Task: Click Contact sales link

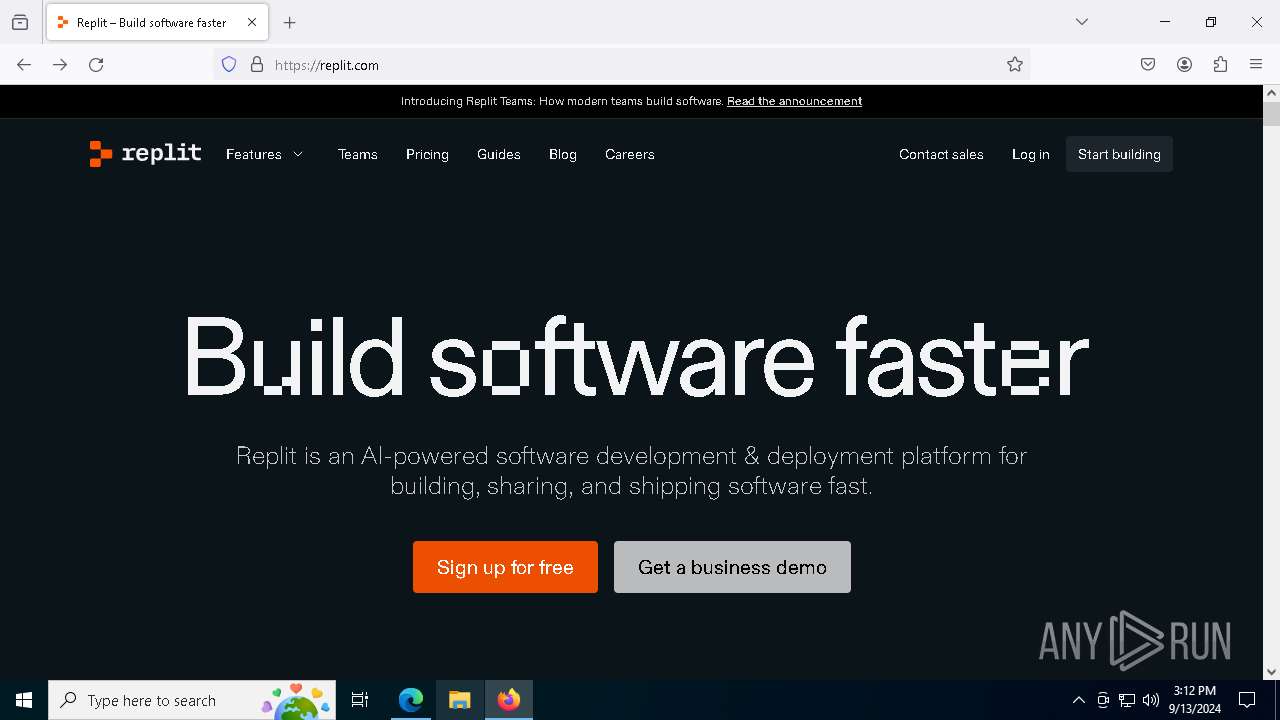Action: 941,154
